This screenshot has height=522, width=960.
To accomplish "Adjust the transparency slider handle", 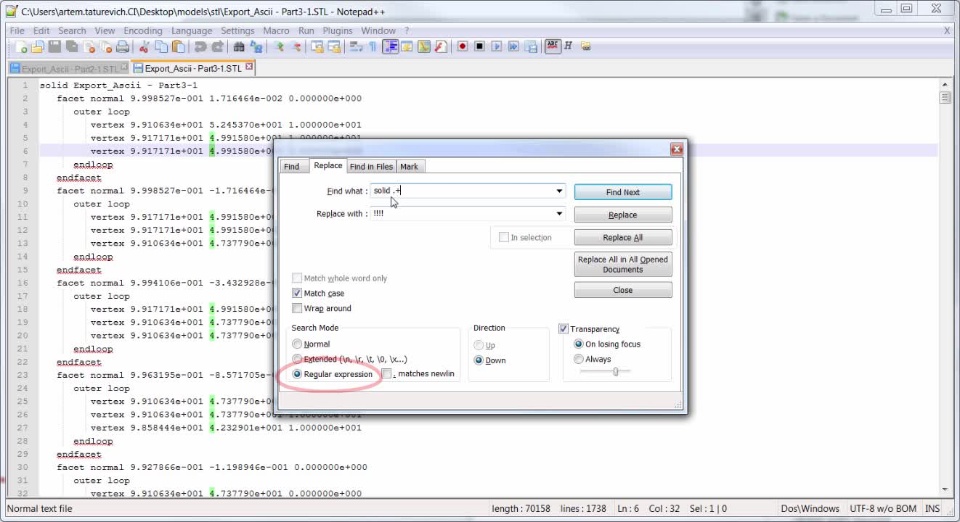I will coord(615,371).
